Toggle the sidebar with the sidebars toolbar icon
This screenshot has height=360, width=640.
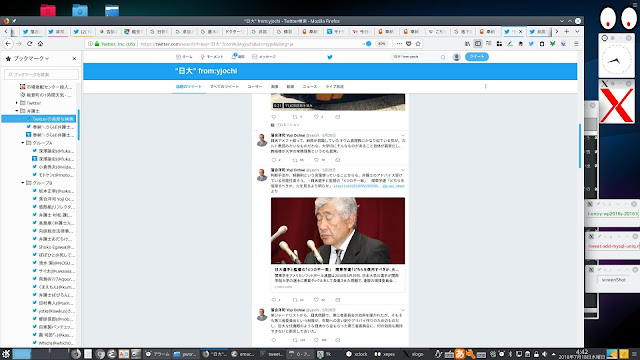478,44
